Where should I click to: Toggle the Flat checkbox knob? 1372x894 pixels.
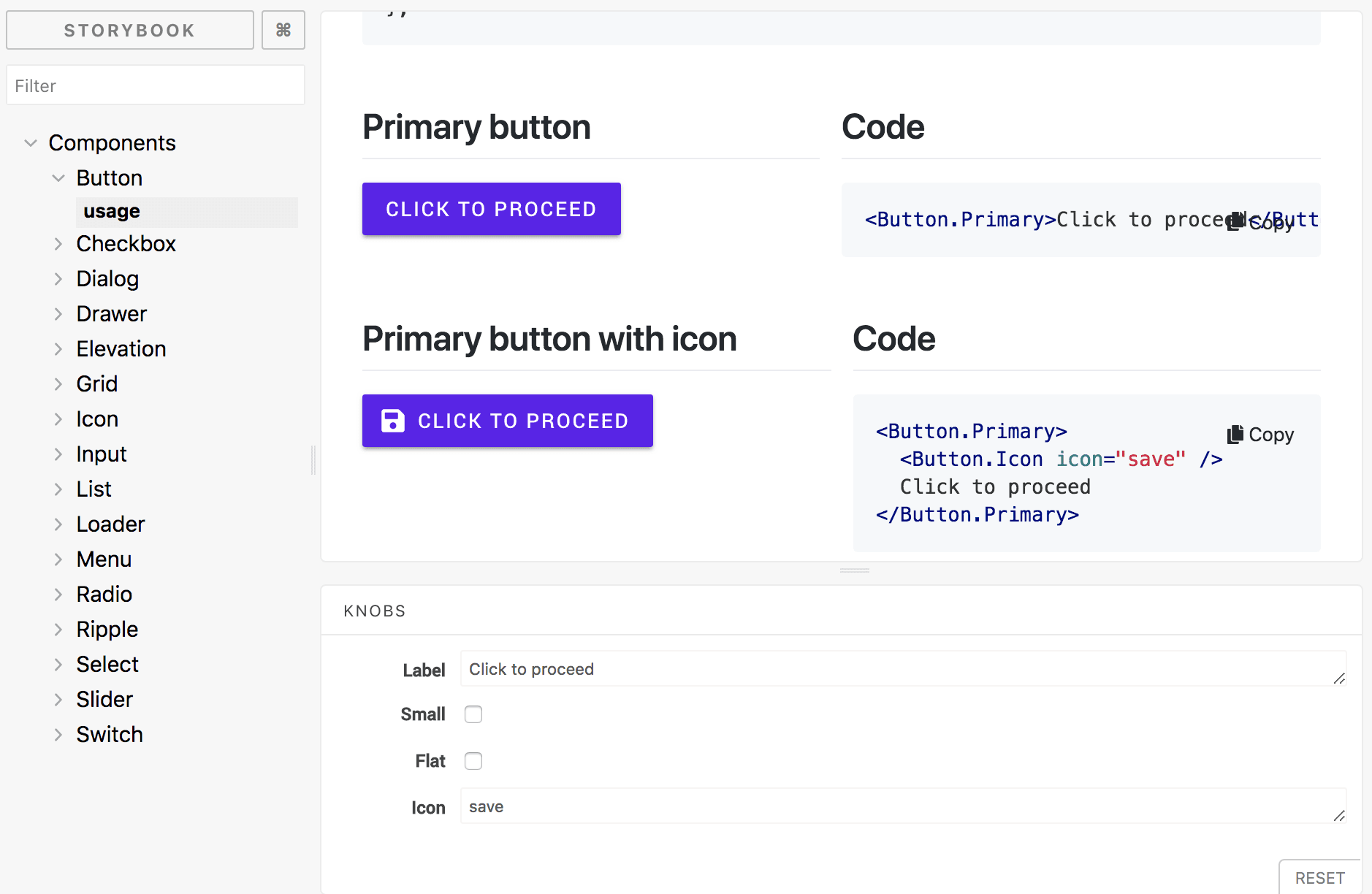(x=473, y=761)
